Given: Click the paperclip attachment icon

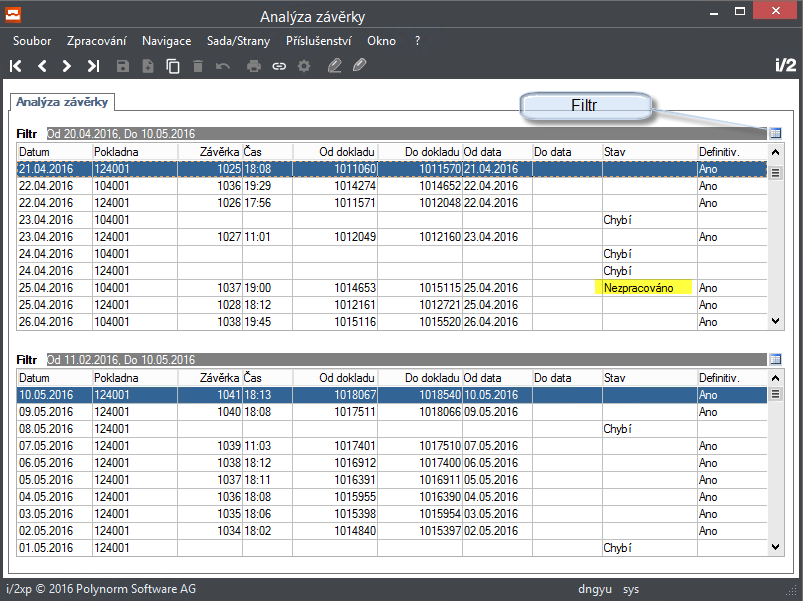Looking at the screenshot, I should click(360, 65).
